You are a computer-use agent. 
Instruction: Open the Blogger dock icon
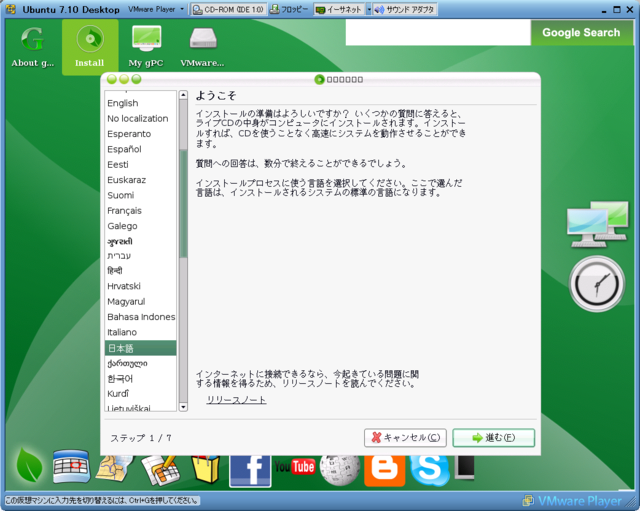pos(384,471)
